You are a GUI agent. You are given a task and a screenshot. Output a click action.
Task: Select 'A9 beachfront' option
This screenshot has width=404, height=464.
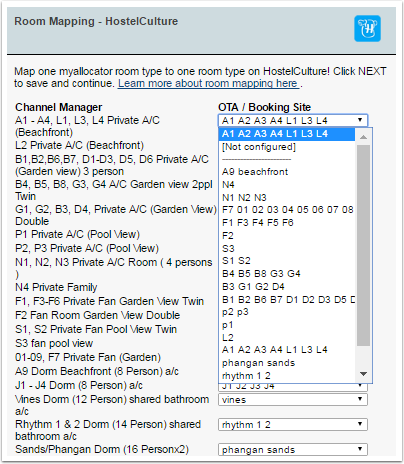tap(287, 172)
